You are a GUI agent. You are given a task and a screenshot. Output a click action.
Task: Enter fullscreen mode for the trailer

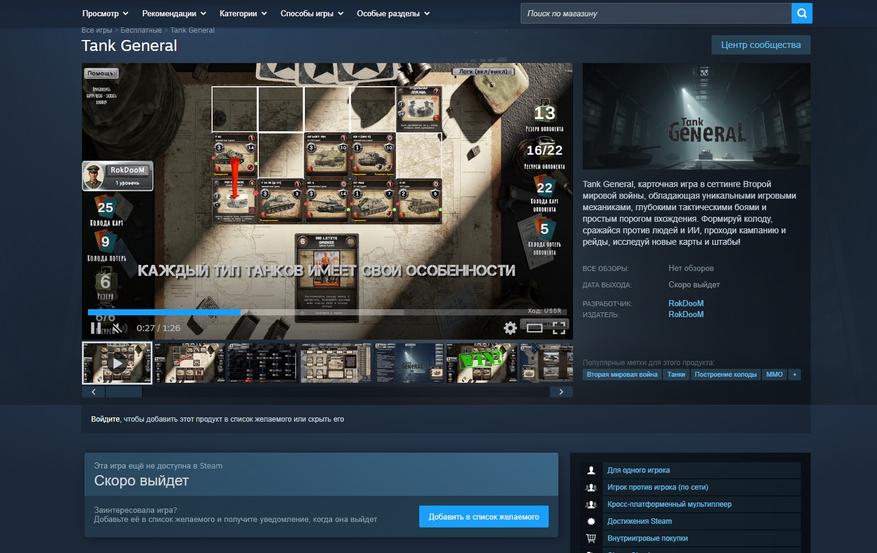tap(559, 328)
